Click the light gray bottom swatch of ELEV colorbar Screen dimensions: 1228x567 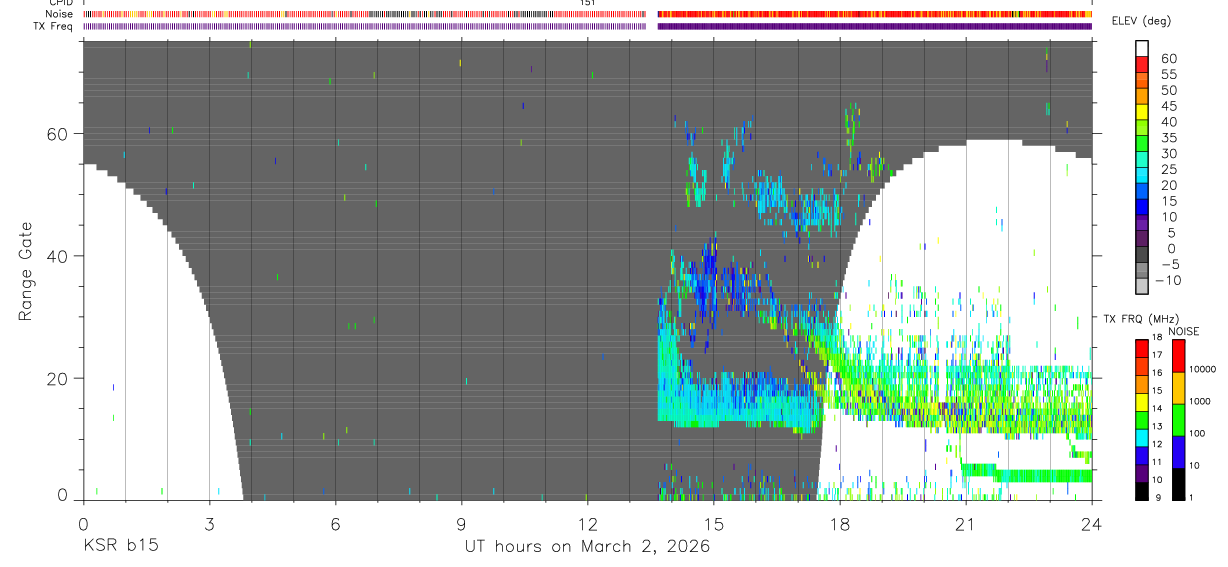point(1144,286)
